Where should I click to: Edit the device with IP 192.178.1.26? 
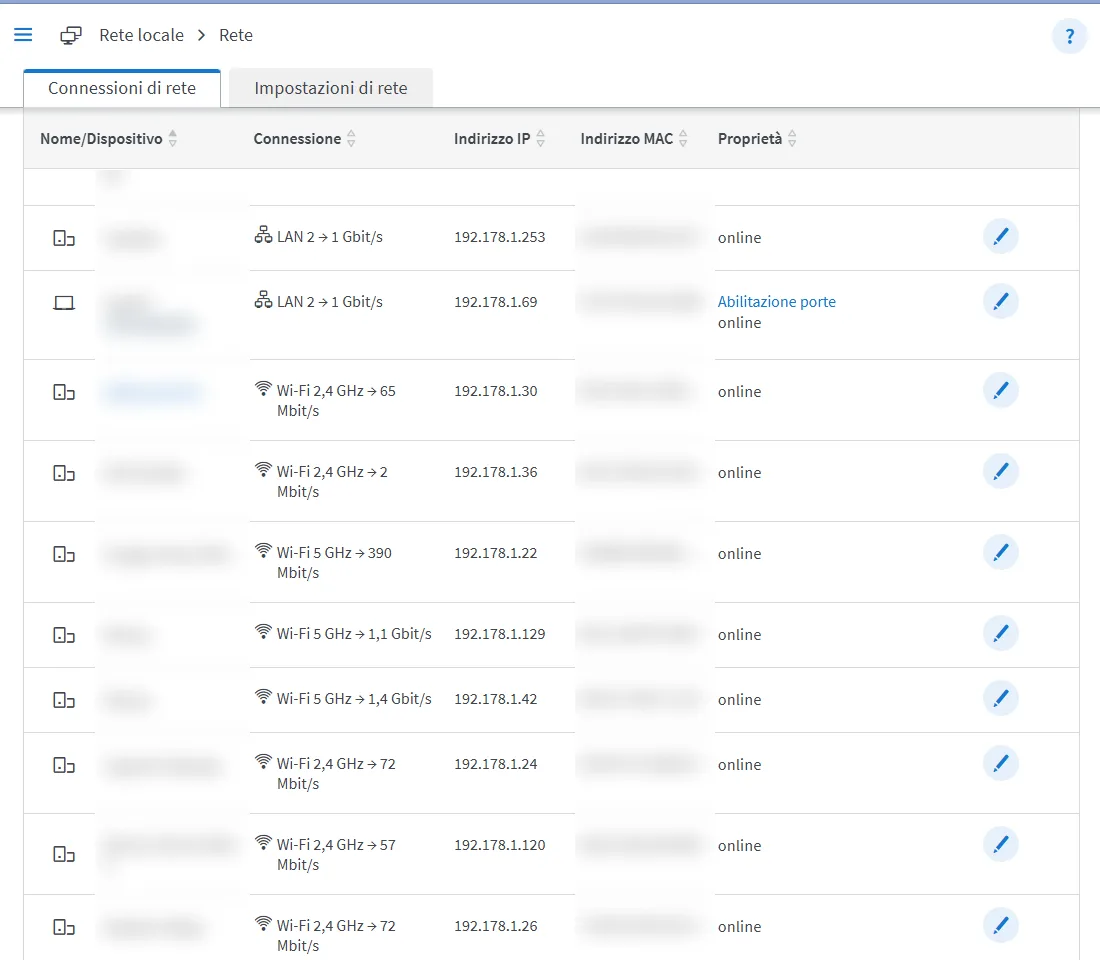click(x=1000, y=925)
